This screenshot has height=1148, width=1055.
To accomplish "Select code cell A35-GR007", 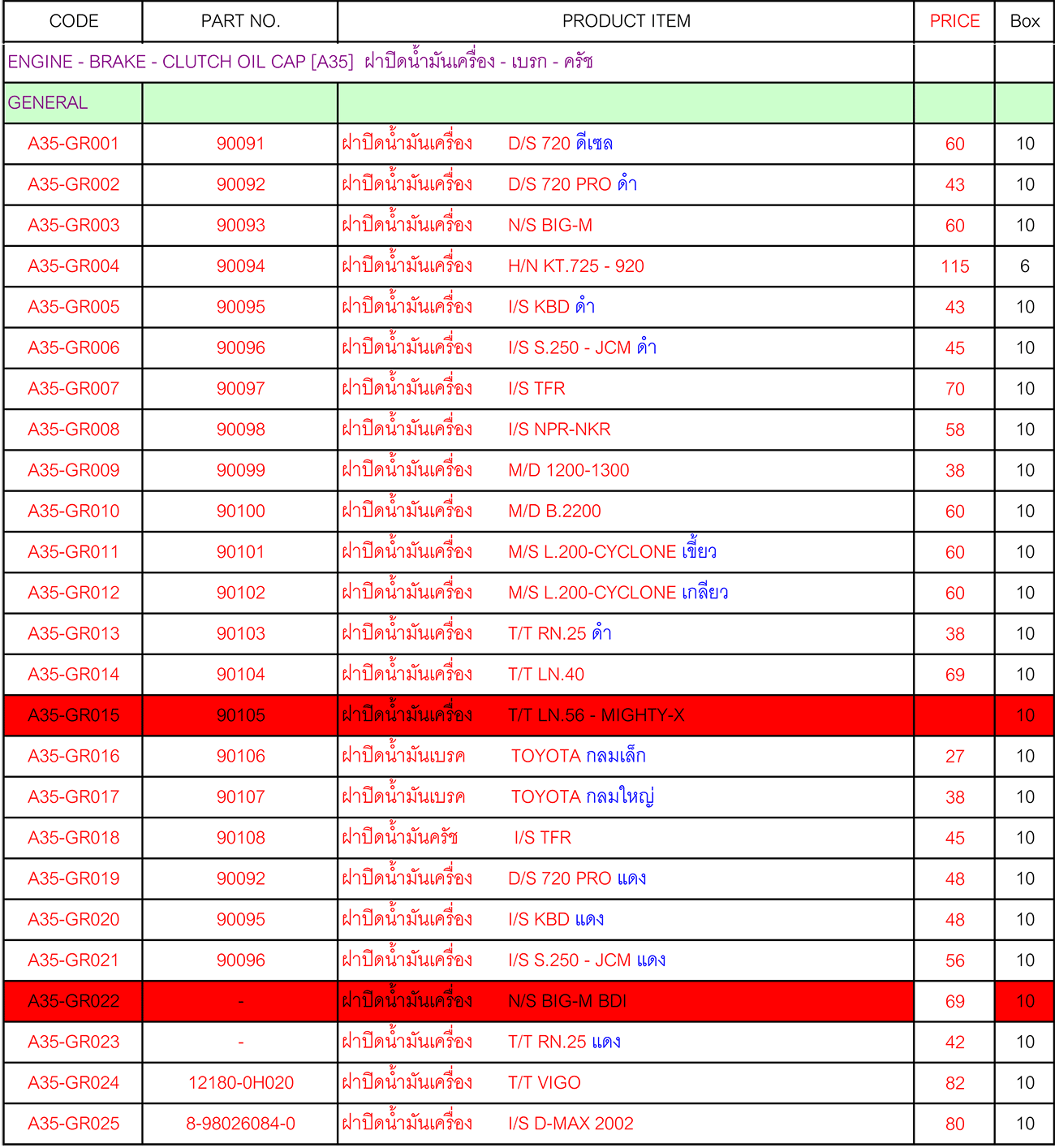I will click(x=74, y=389).
